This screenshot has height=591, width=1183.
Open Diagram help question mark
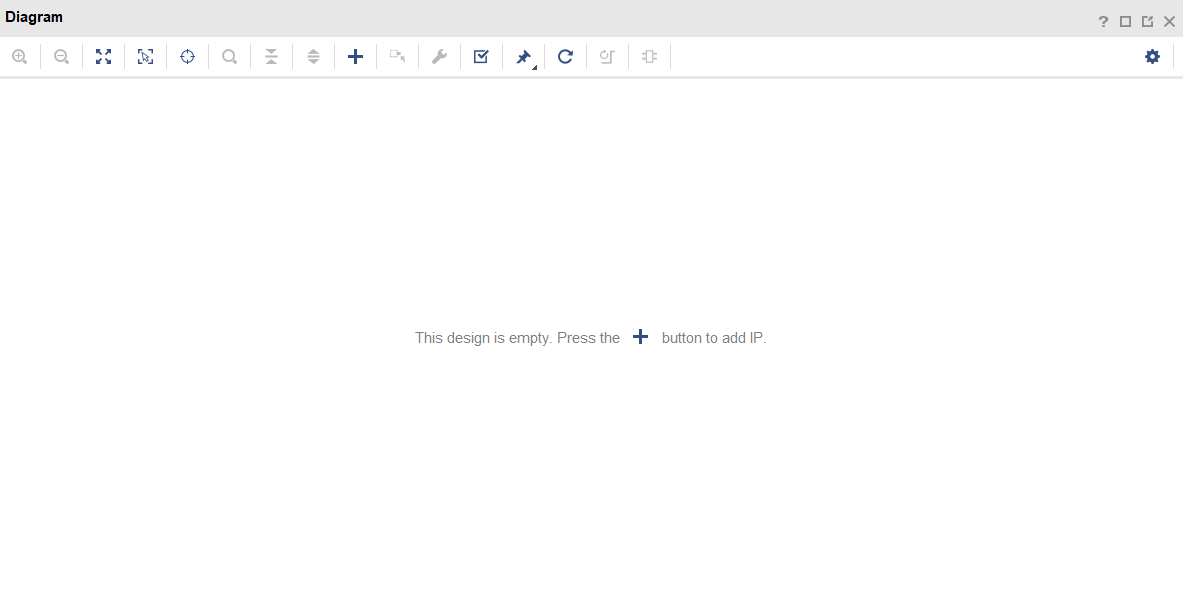tap(1103, 22)
